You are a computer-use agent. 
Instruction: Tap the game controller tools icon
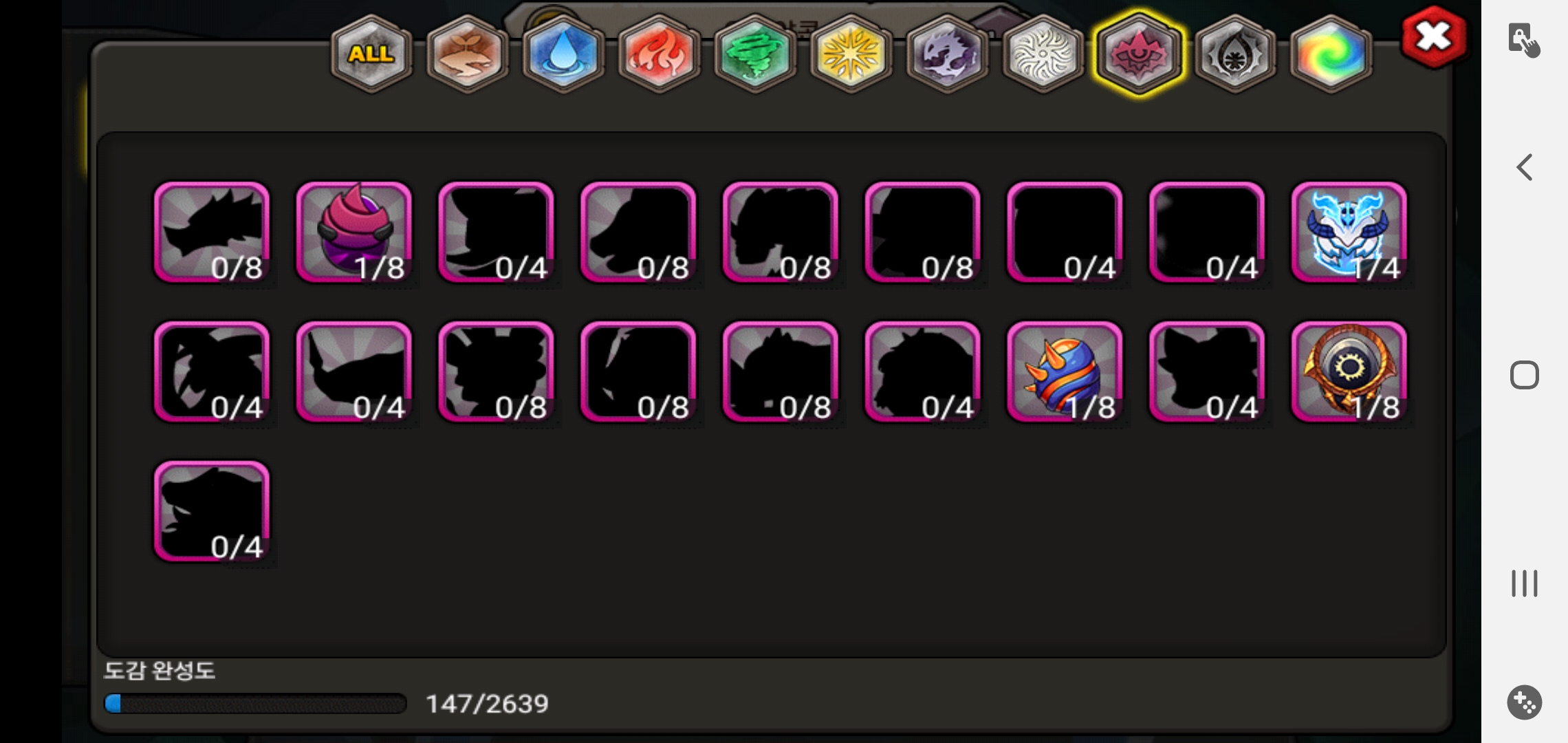(x=1525, y=702)
